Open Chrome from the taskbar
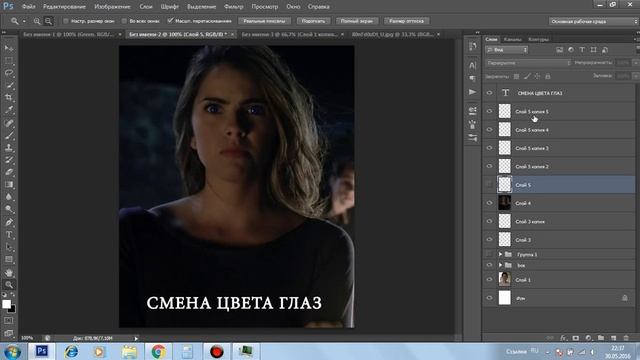 pyautogui.click(x=158, y=351)
